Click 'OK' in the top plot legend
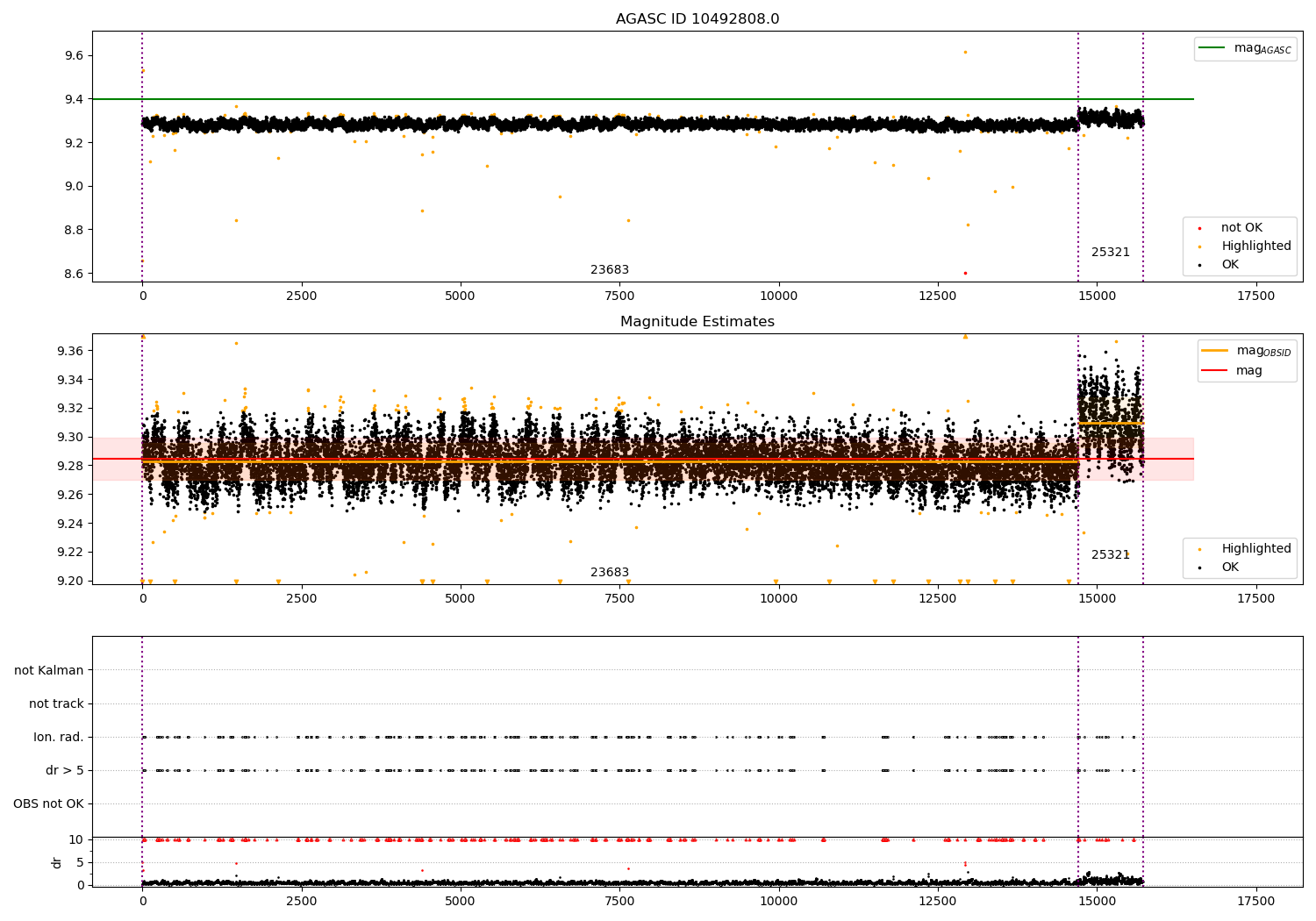Viewport: 1316px width, 921px height. pyautogui.click(x=1230, y=265)
